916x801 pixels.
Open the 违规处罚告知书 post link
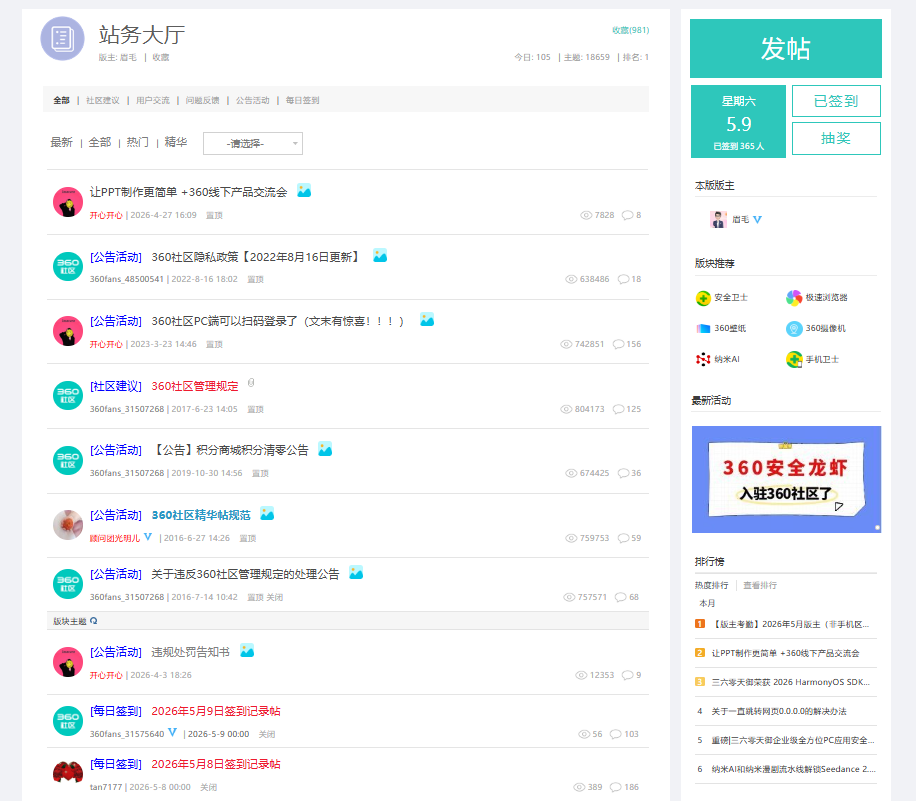tap(190, 652)
